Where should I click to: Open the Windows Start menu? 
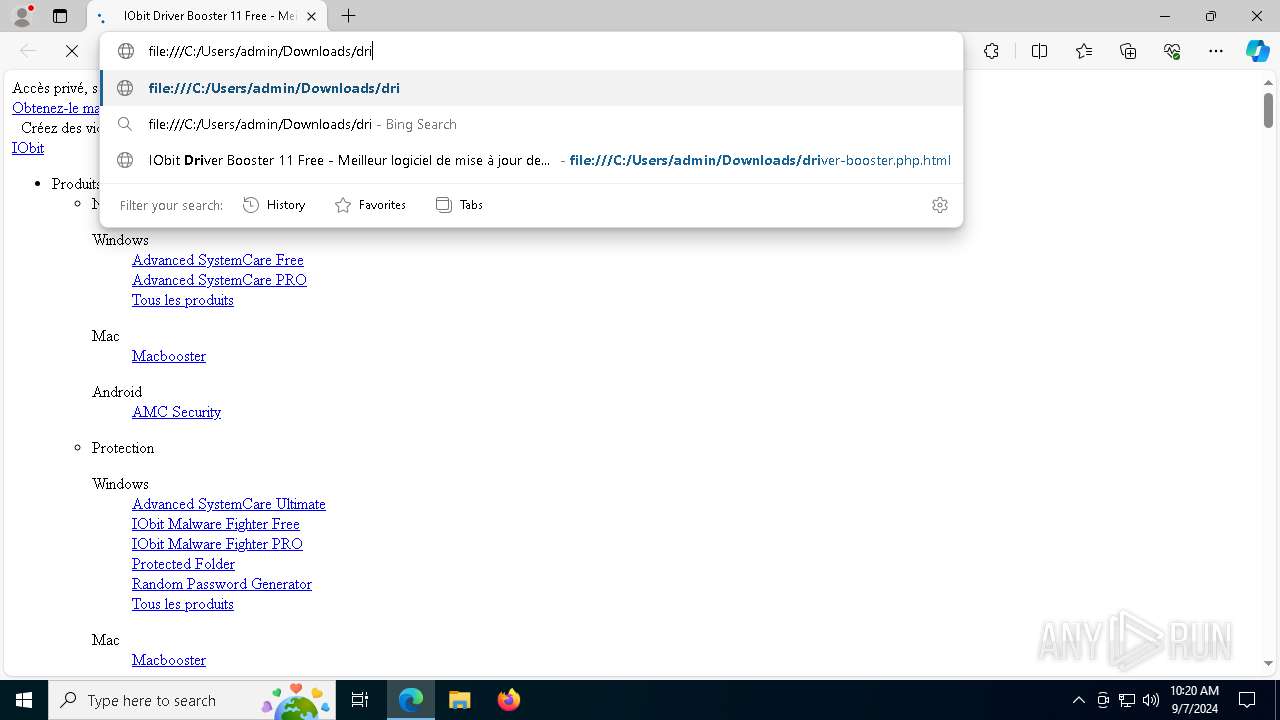point(24,700)
